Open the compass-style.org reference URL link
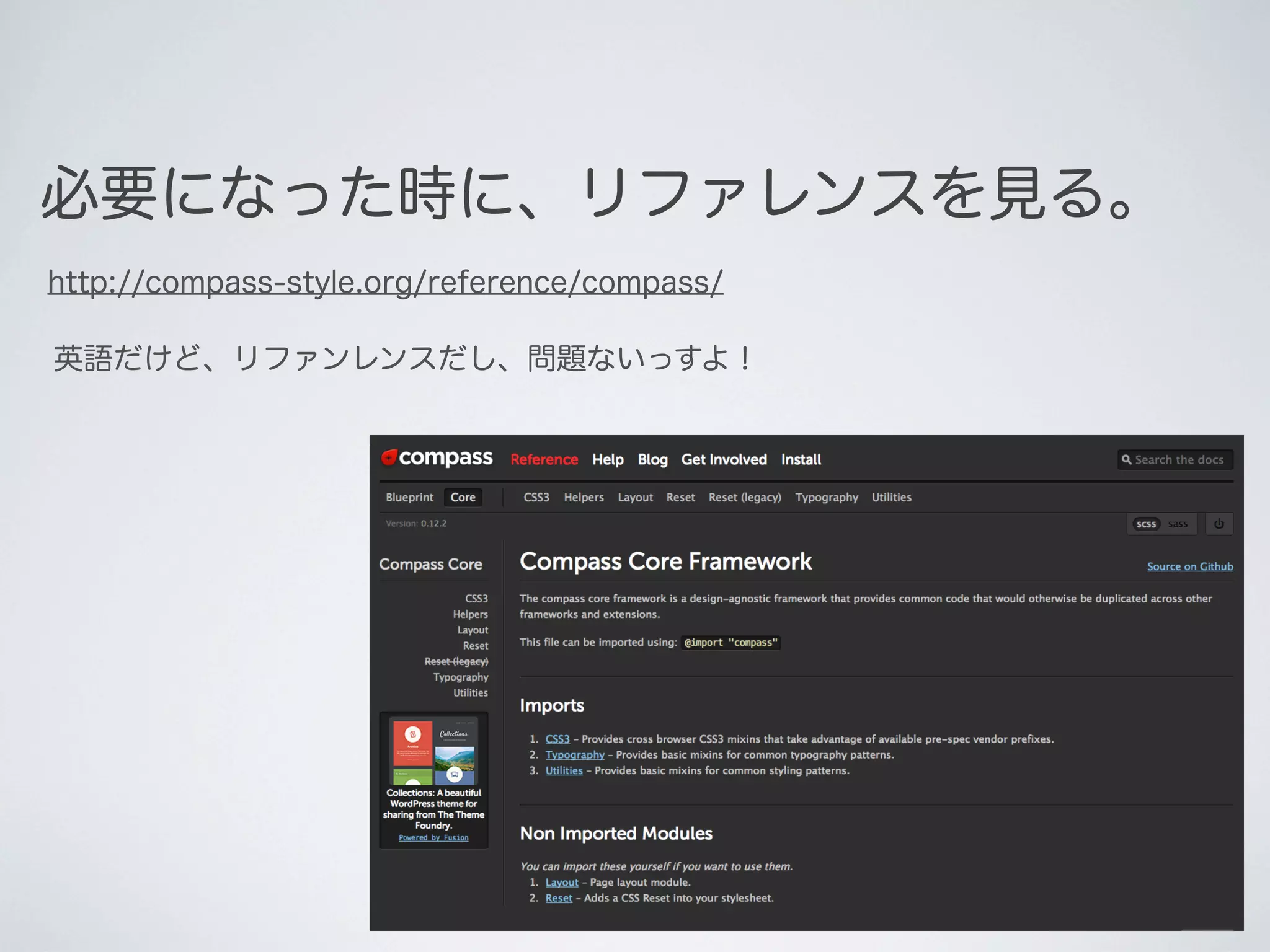 (385, 282)
